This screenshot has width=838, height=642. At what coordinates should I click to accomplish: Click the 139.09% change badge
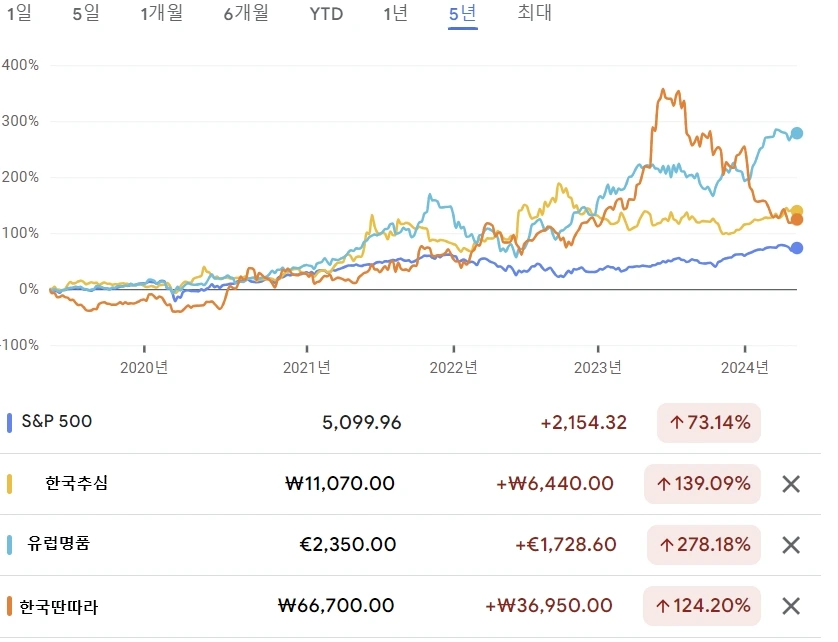click(x=703, y=484)
